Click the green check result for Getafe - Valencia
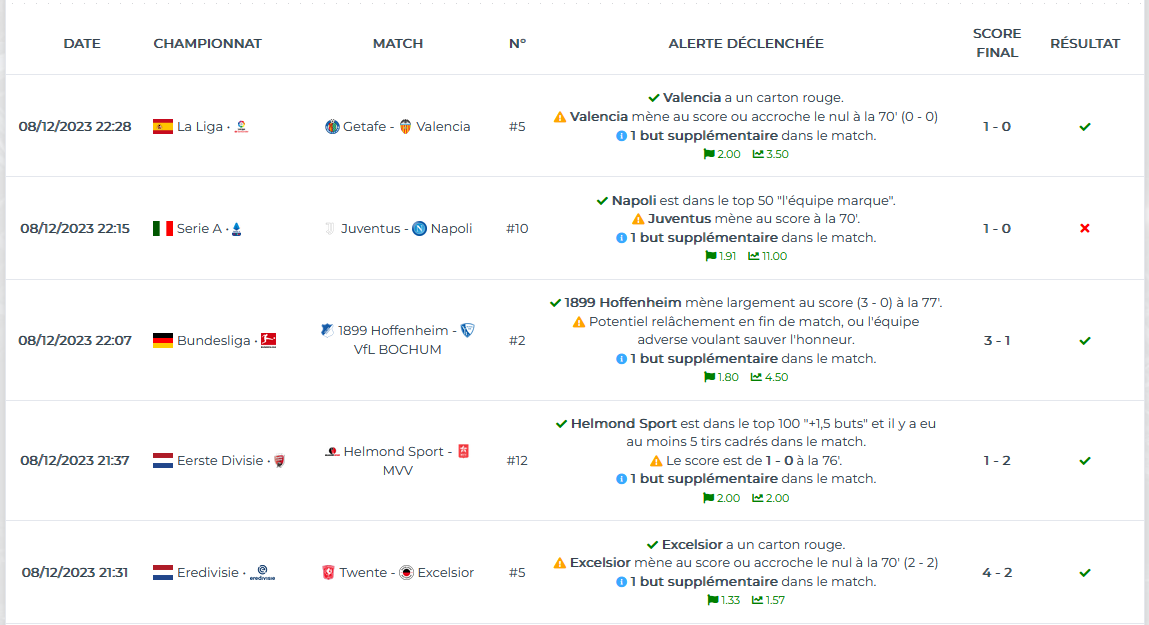 [1085, 127]
